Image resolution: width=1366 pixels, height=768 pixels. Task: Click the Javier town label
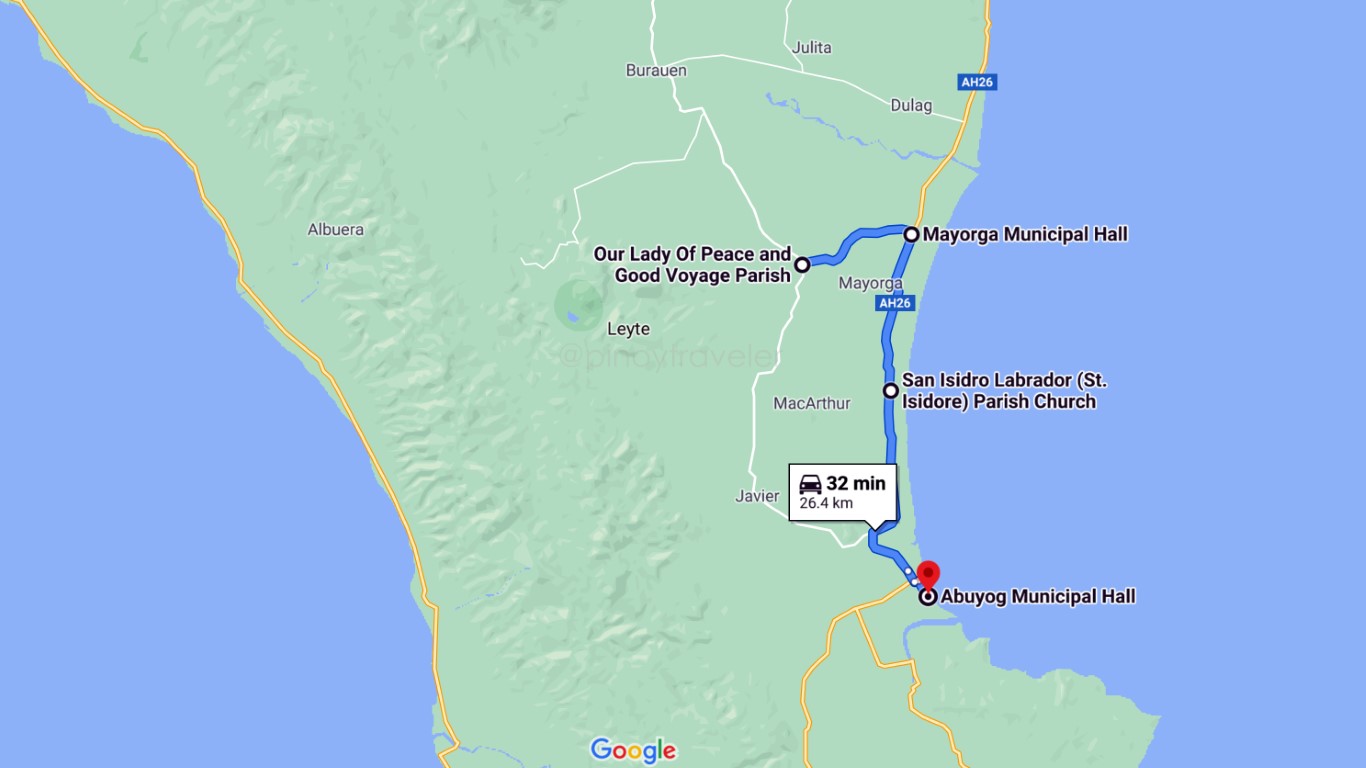pyautogui.click(x=757, y=496)
